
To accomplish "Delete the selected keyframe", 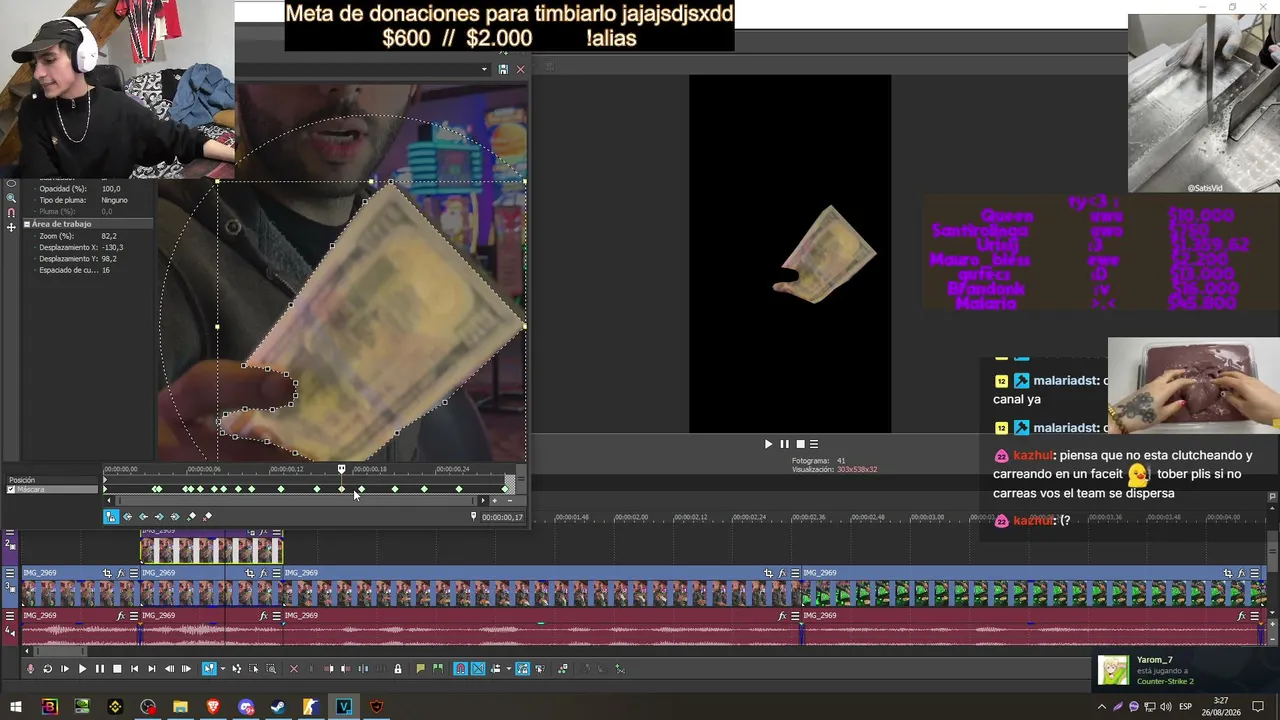I will tap(207, 517).
